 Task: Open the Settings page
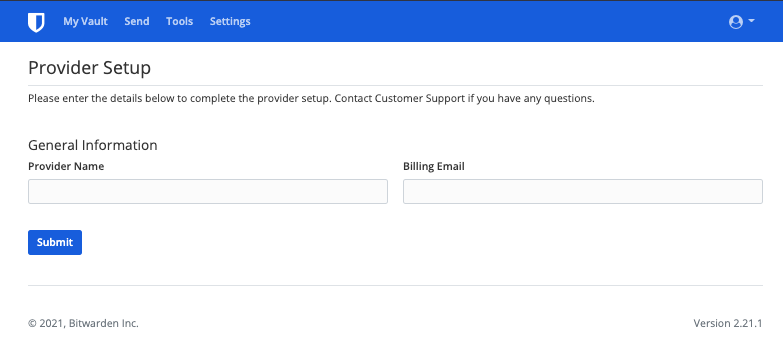(x=230, y=21)
